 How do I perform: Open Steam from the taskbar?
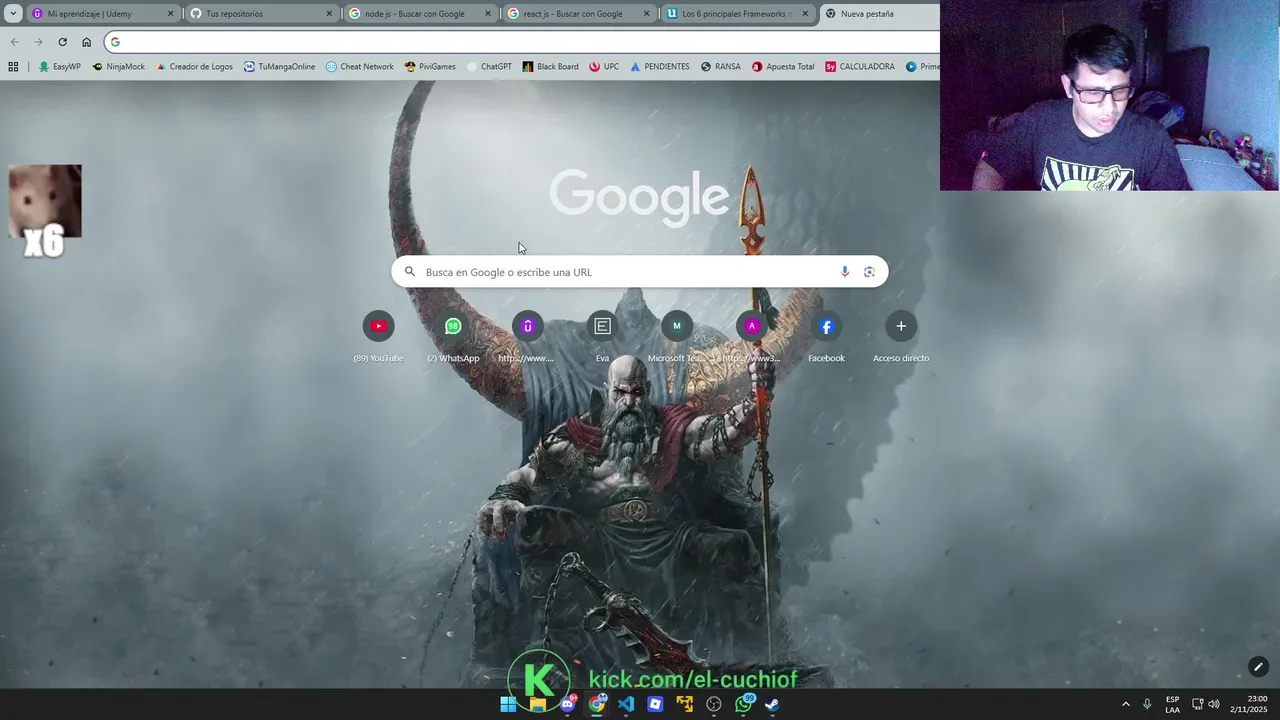(x=772, y=704)
